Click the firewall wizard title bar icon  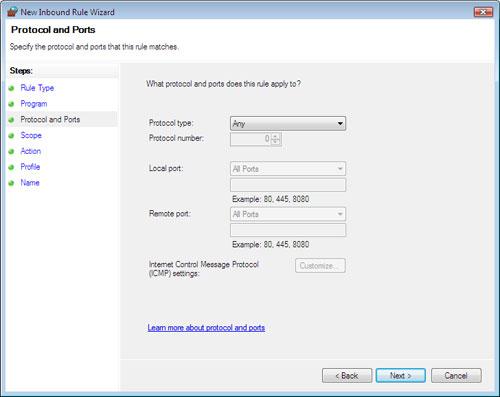point(12,12)
